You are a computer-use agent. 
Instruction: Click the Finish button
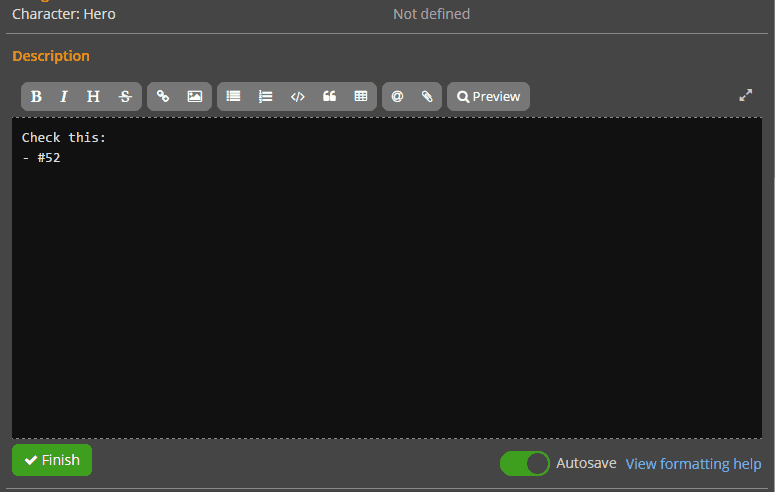point(52,460)
